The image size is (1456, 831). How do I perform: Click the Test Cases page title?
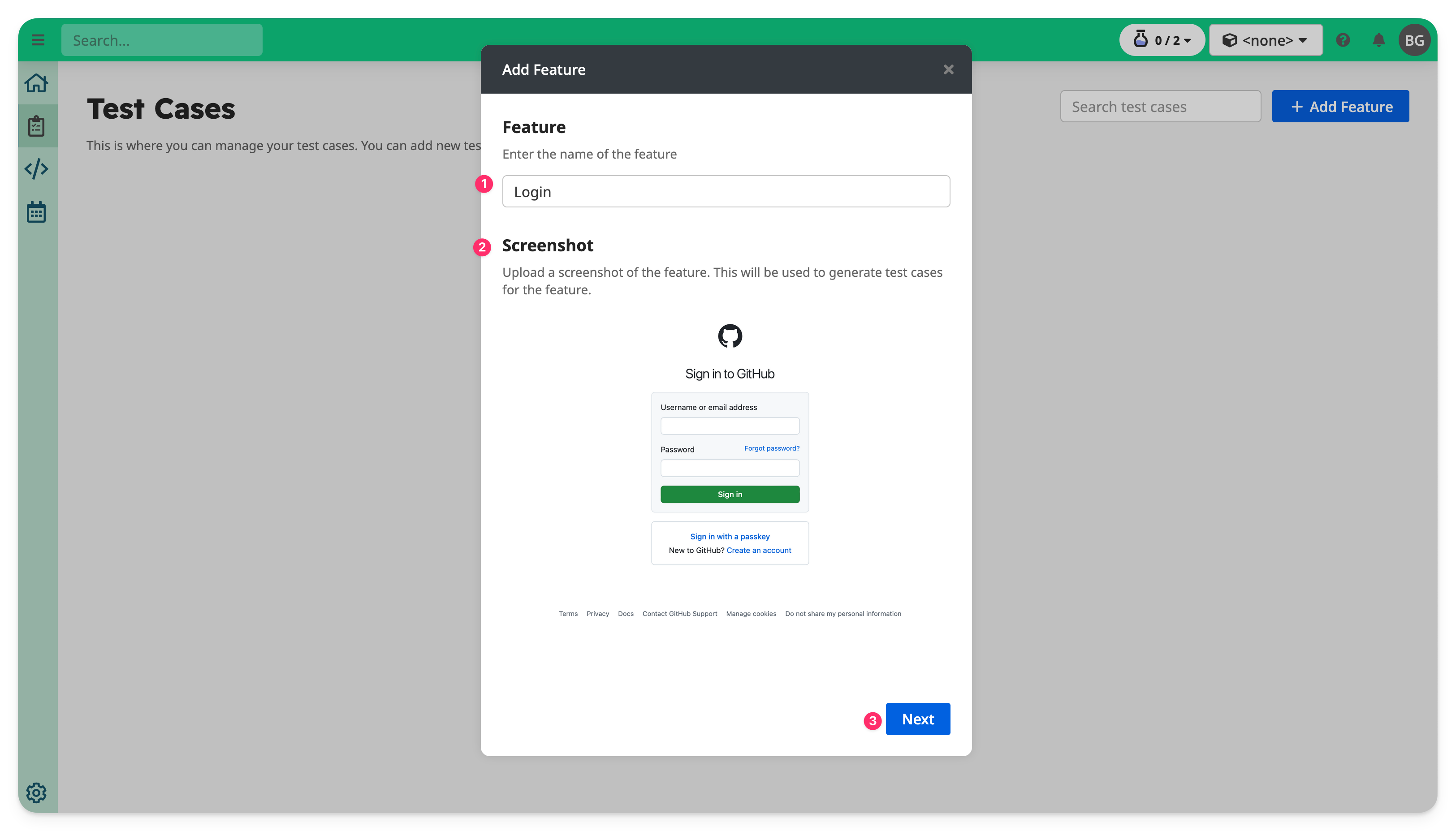coord(161,109)
